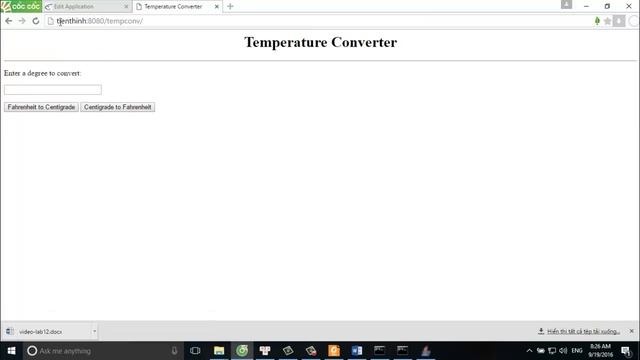The width and height of the screenshot is (640, 360).
Task: Open the Cốc Cốc browser menu
Action: (21, 6)
